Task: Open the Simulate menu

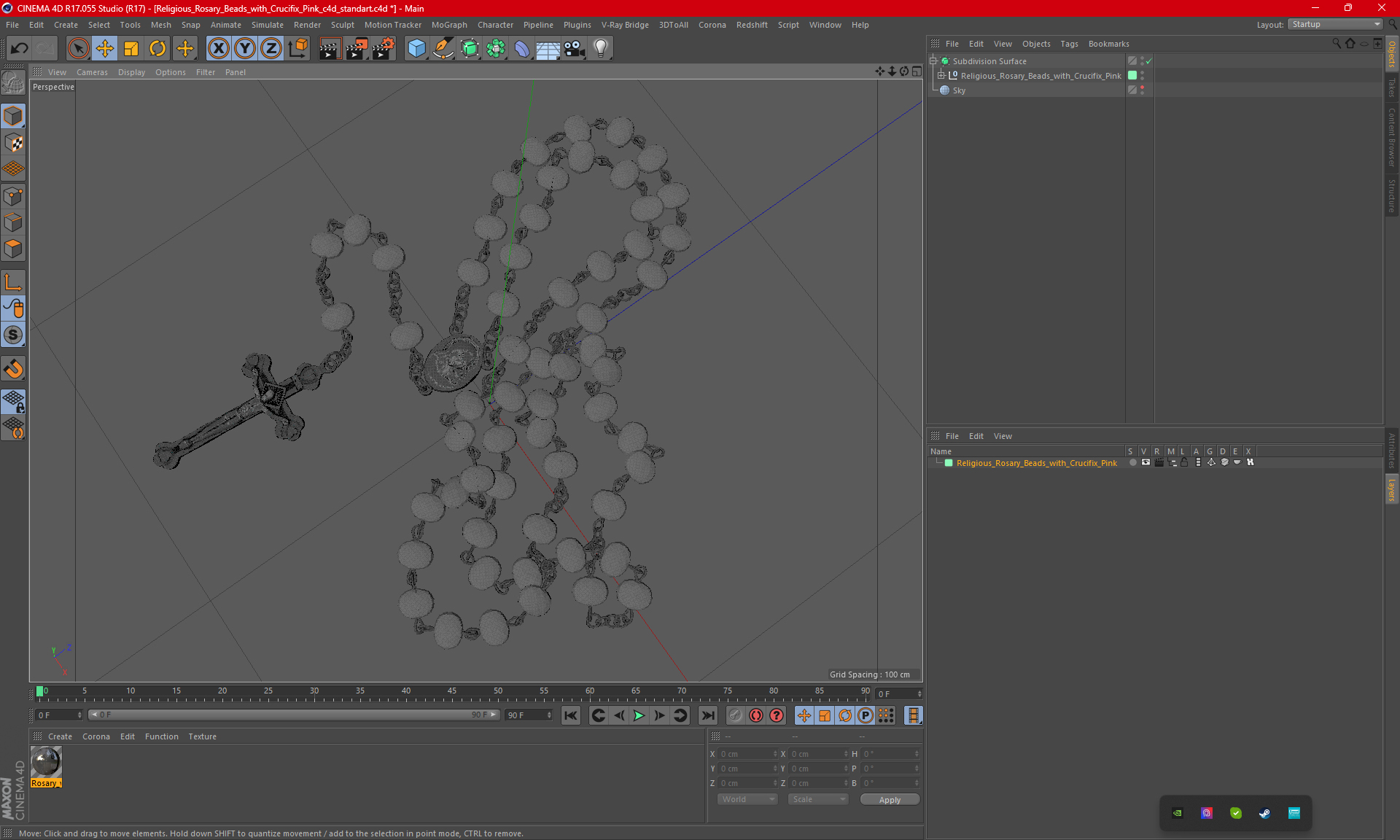Action: point(268,25)
